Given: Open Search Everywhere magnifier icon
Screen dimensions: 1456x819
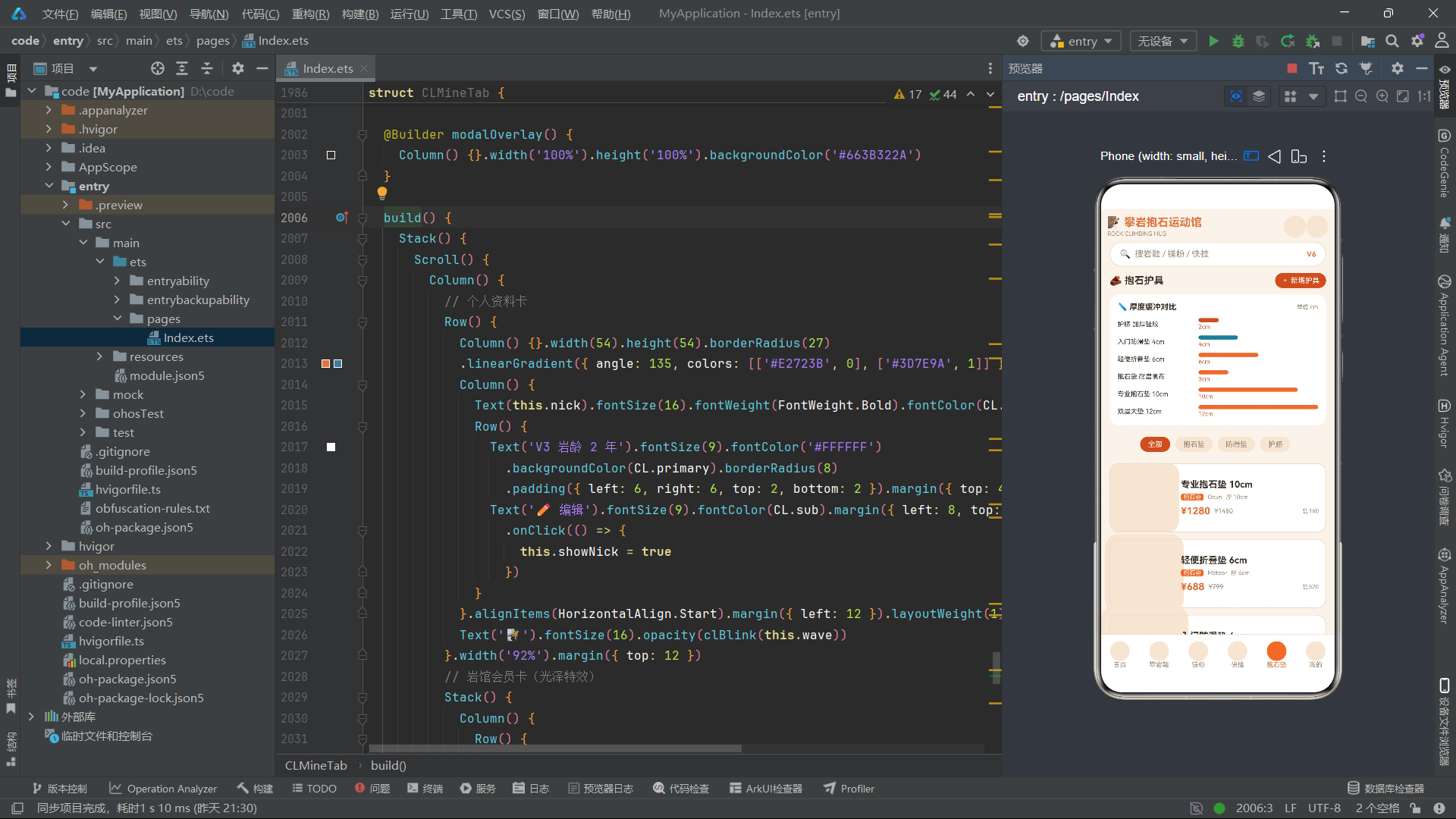Looking at the screenshot, I should coord(1392,41).
